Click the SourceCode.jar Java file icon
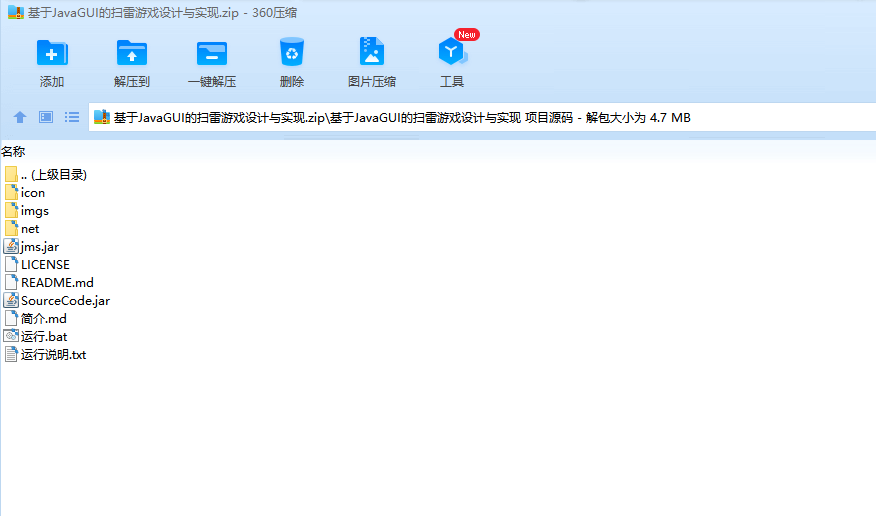This screenshot has width=876, height=516. (x=11, y=300)
